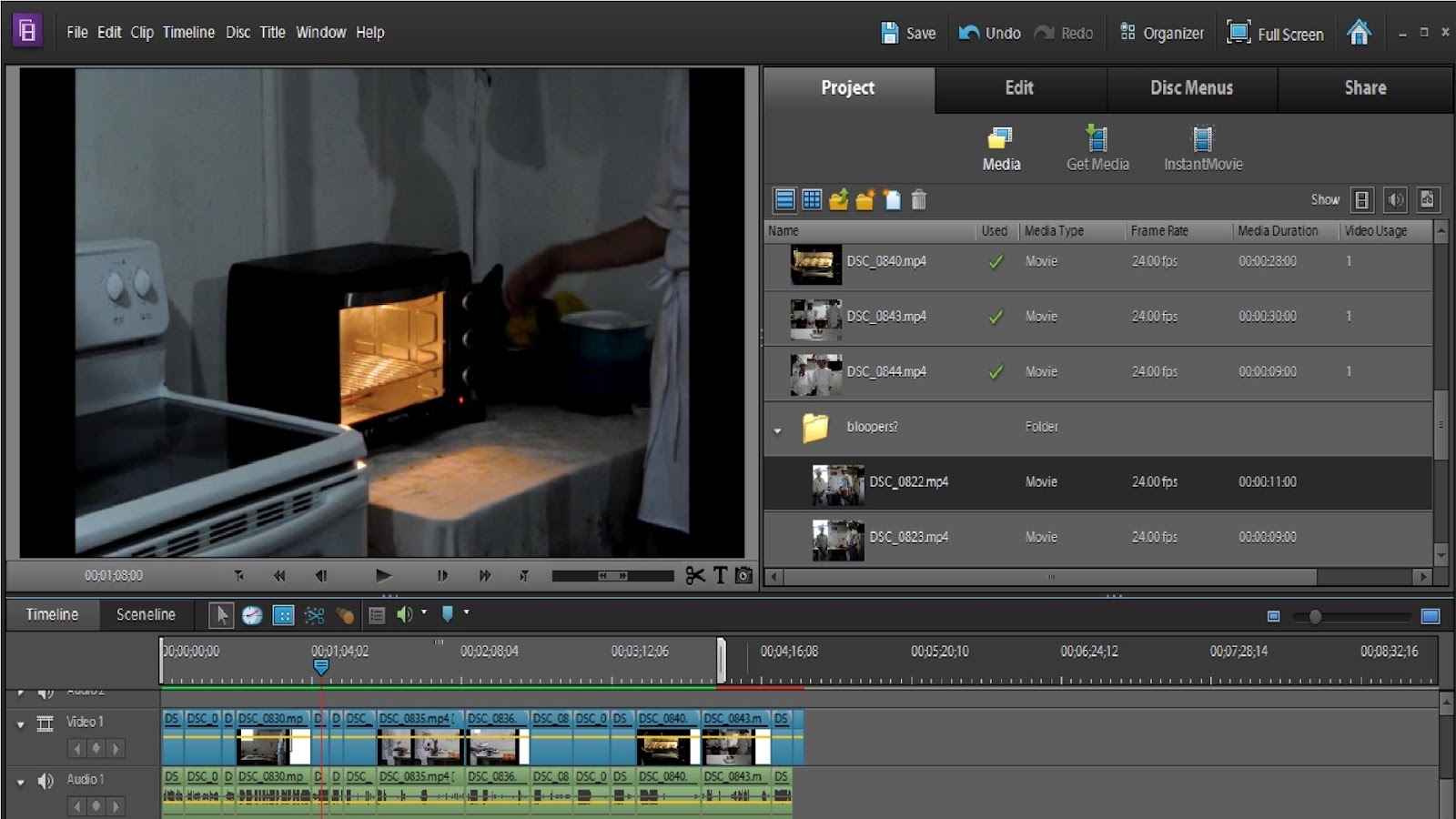
Task: Select the Time Stretch tool
Action: 252,615
